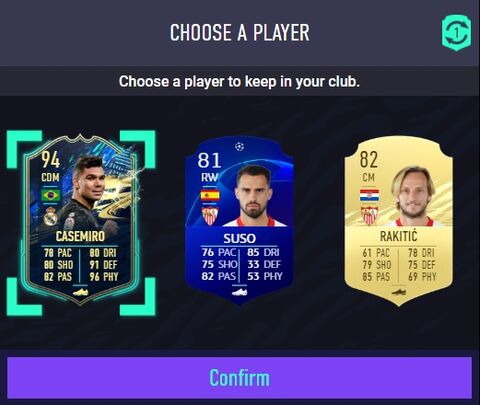Click the Real Madrid crest icon

[51, 216]
